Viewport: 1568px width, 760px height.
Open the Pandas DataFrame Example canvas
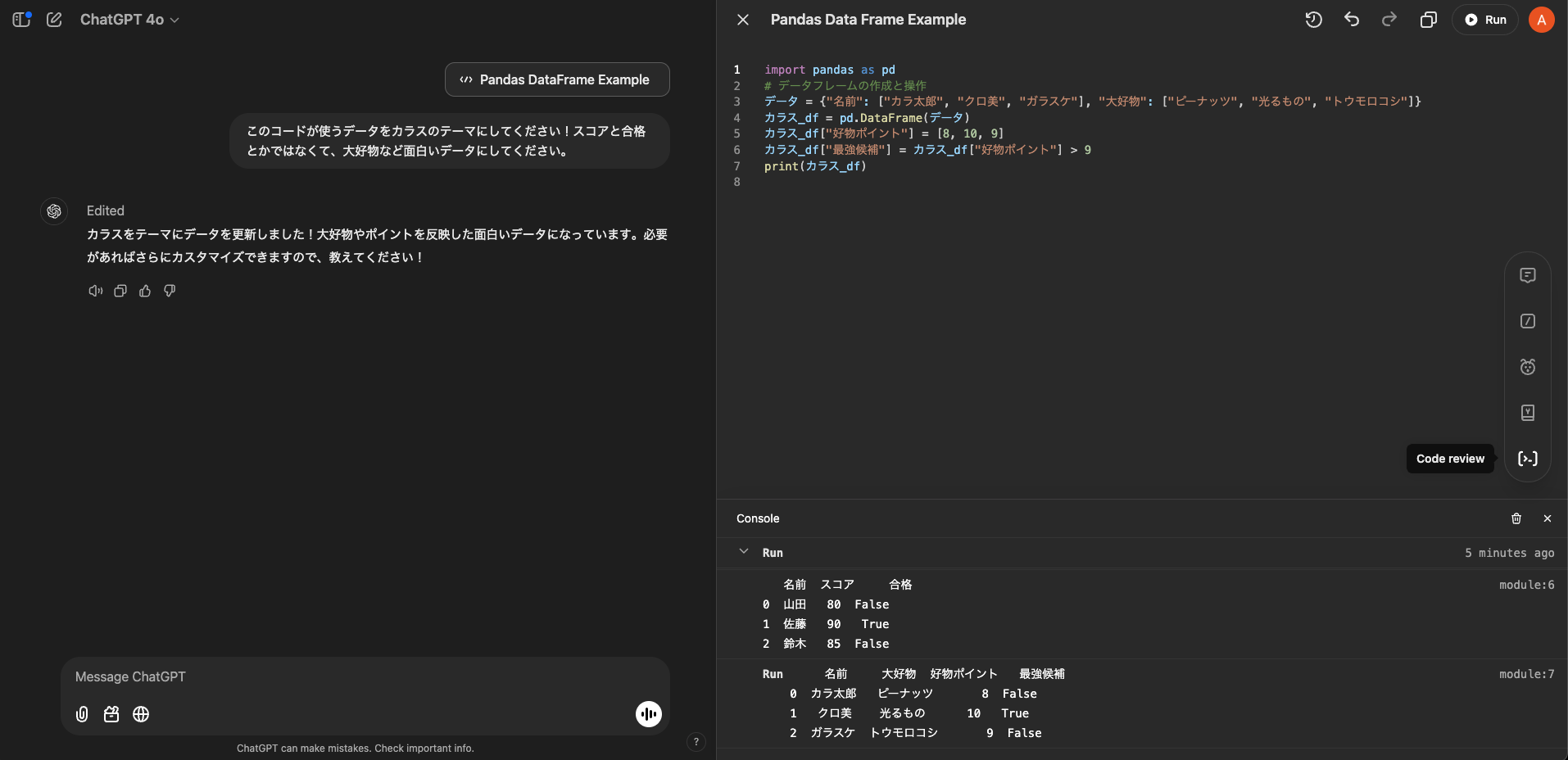557,79
